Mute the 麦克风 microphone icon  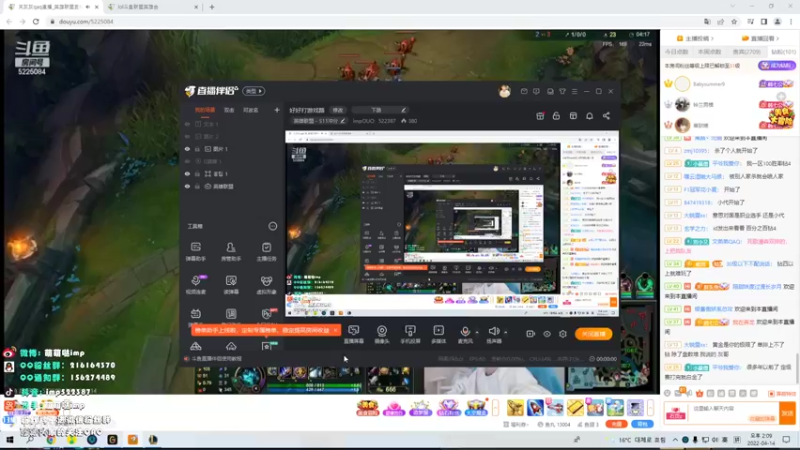coord(465,334)
